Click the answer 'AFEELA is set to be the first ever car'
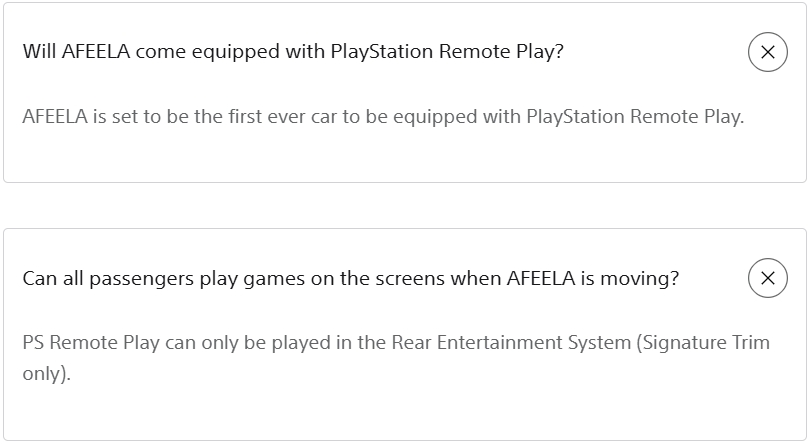810x444 pixels. point(383,116)
